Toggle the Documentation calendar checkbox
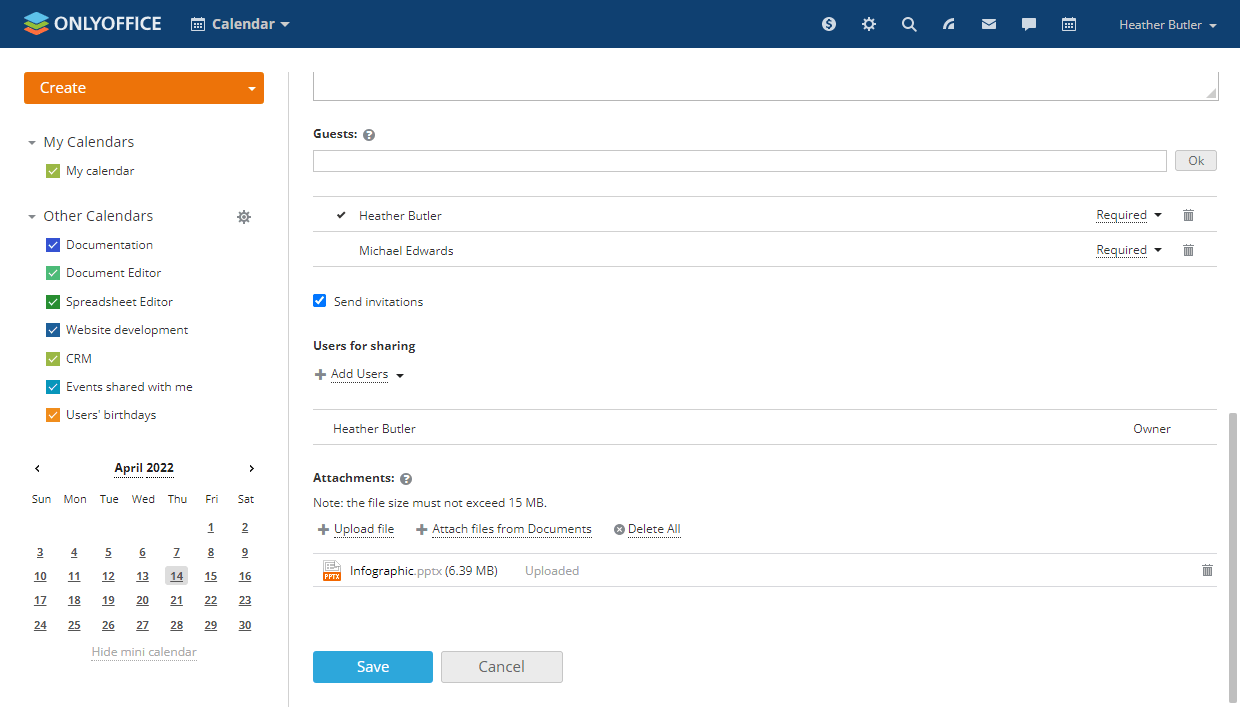 coord(53,245)
